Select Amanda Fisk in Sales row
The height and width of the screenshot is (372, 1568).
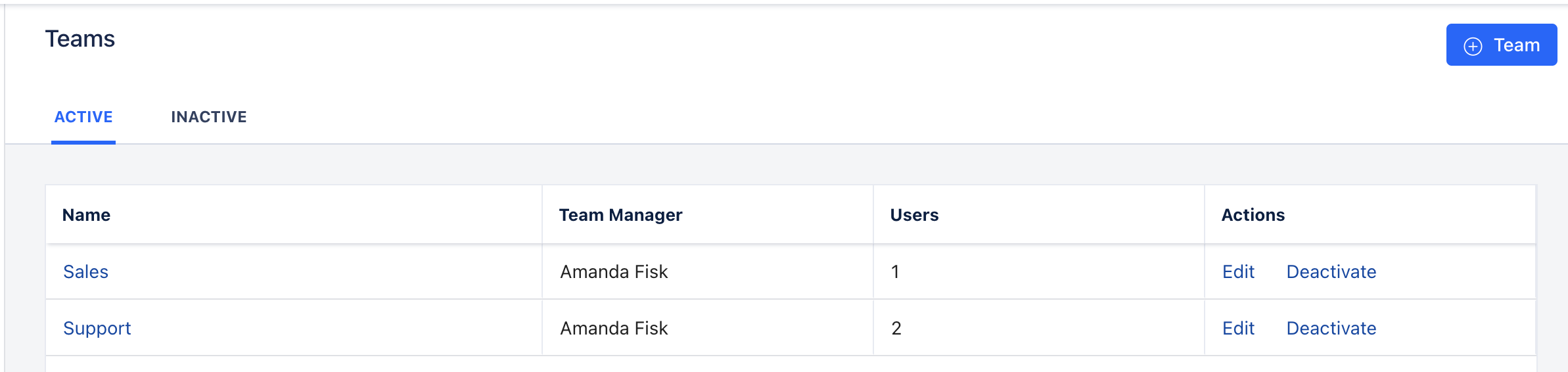coord(614,272)
